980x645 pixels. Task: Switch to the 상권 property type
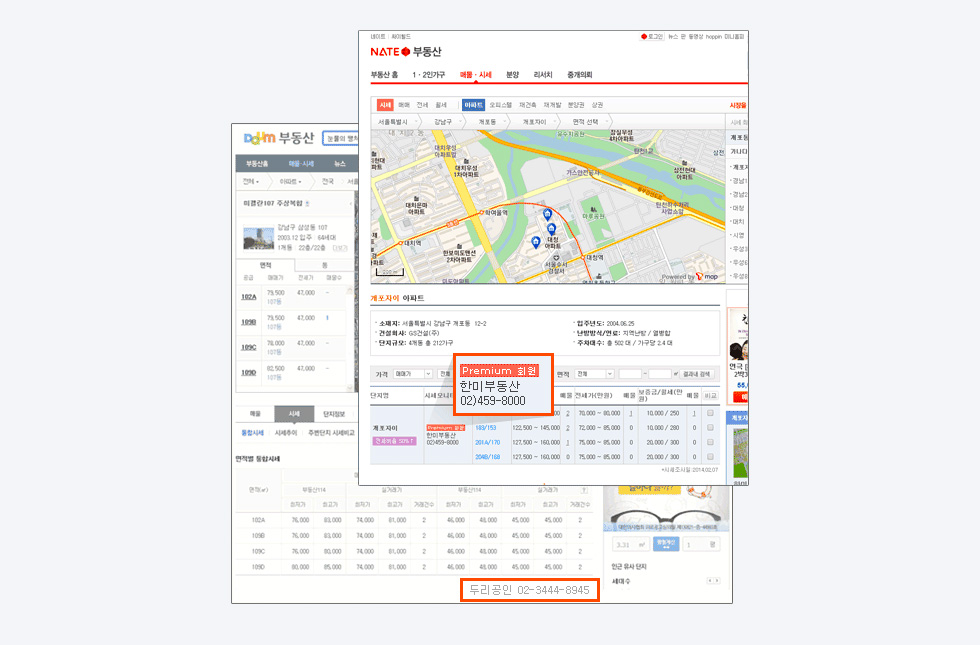pyautogui.click(x=598, y=105)
